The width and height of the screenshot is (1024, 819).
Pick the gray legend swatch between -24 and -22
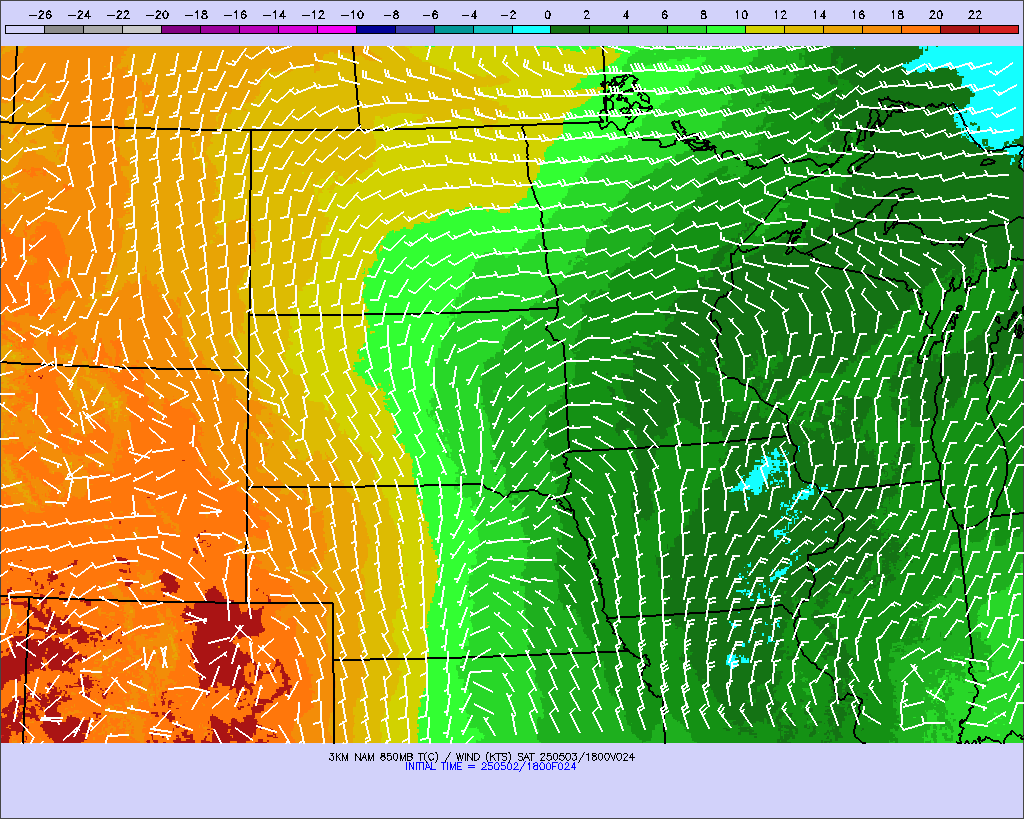click(x=103, y=29)
